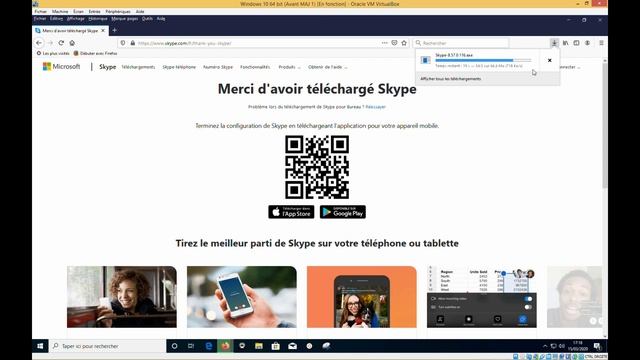The image size is (640, 360).
Task: Bookmark this page with the star
Action: (404, 43)
